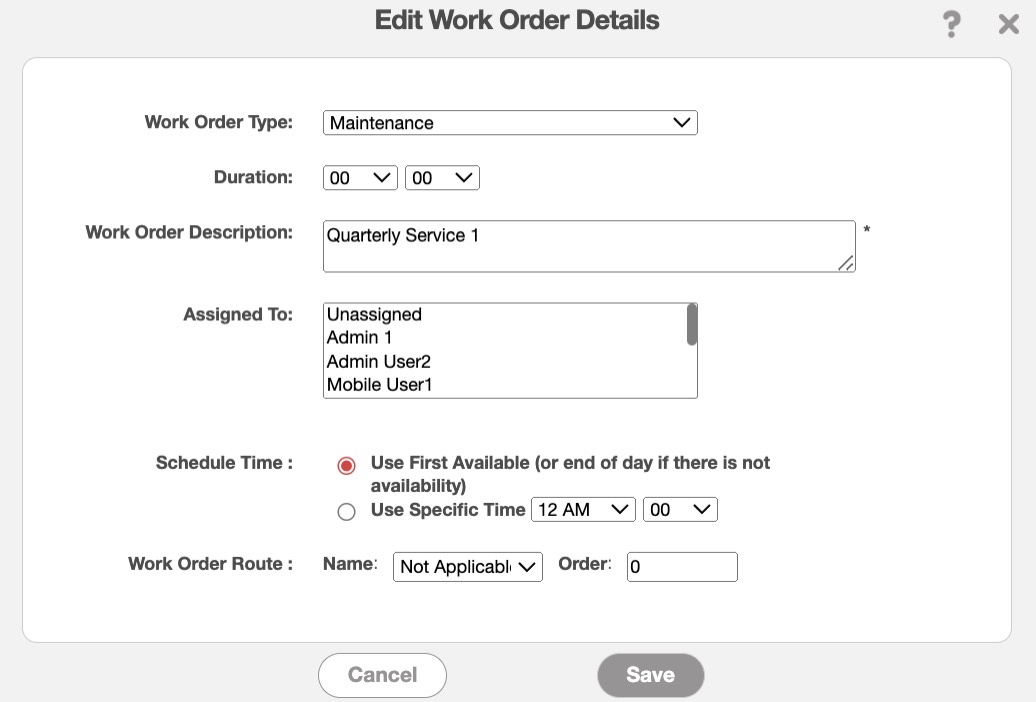Click the description box resize handle

(846, 262)
